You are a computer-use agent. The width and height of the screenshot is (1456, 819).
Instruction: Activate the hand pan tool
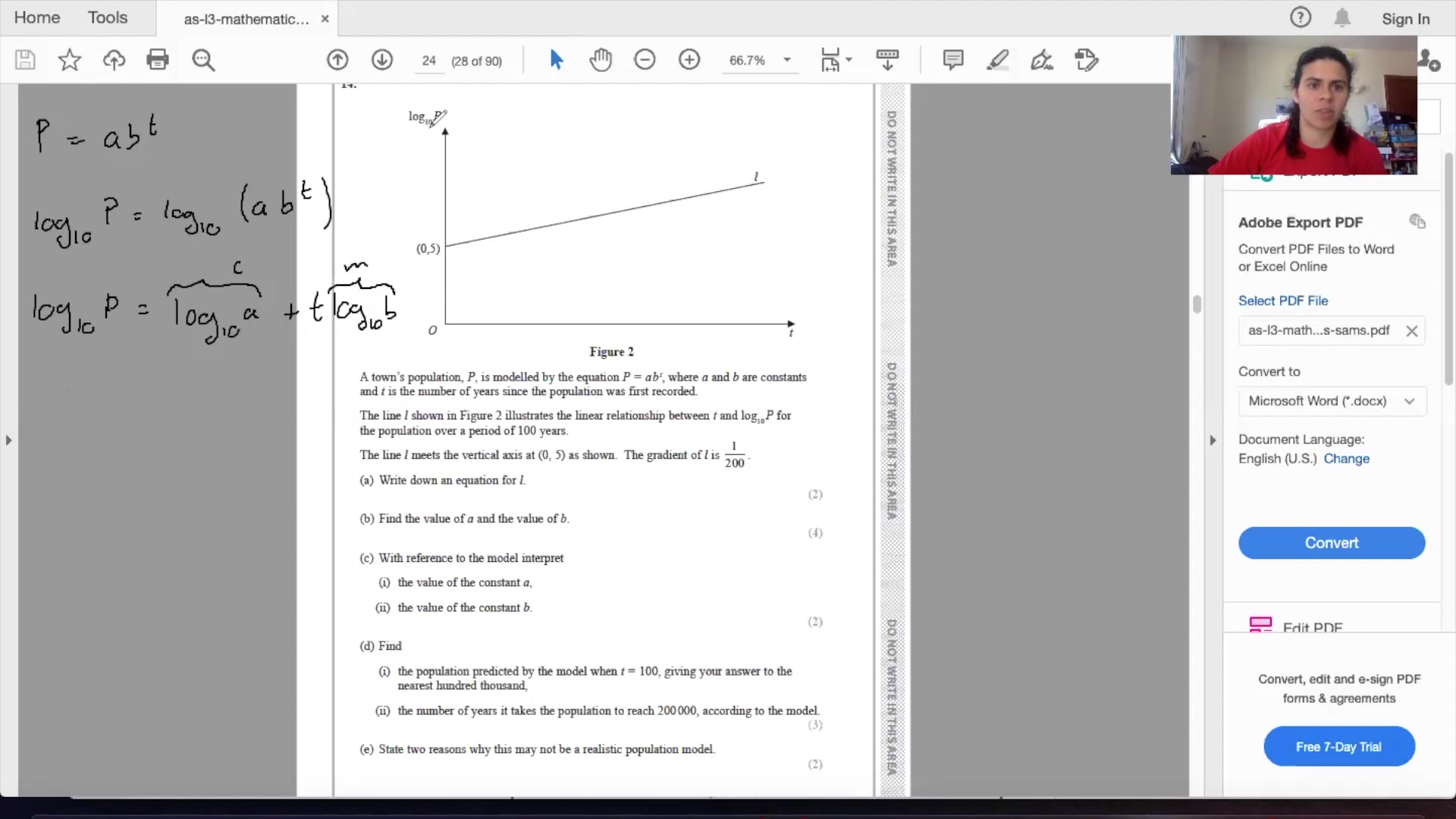tap(601, 60)
